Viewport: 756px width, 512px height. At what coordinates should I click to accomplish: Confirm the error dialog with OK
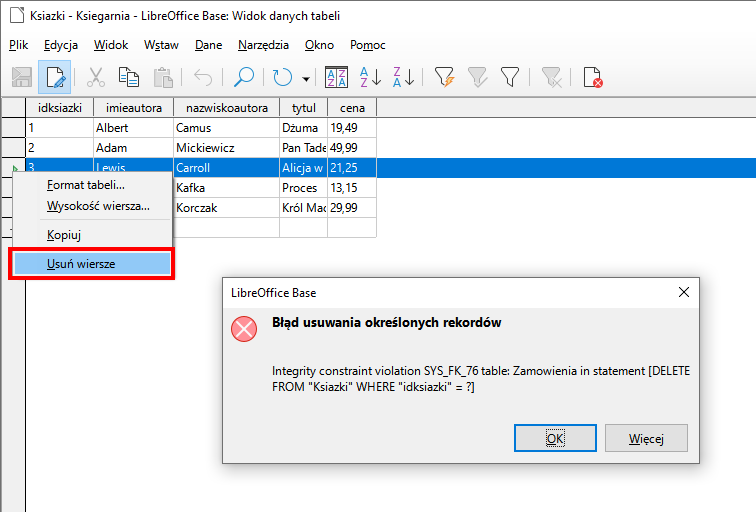click(555, 438)
